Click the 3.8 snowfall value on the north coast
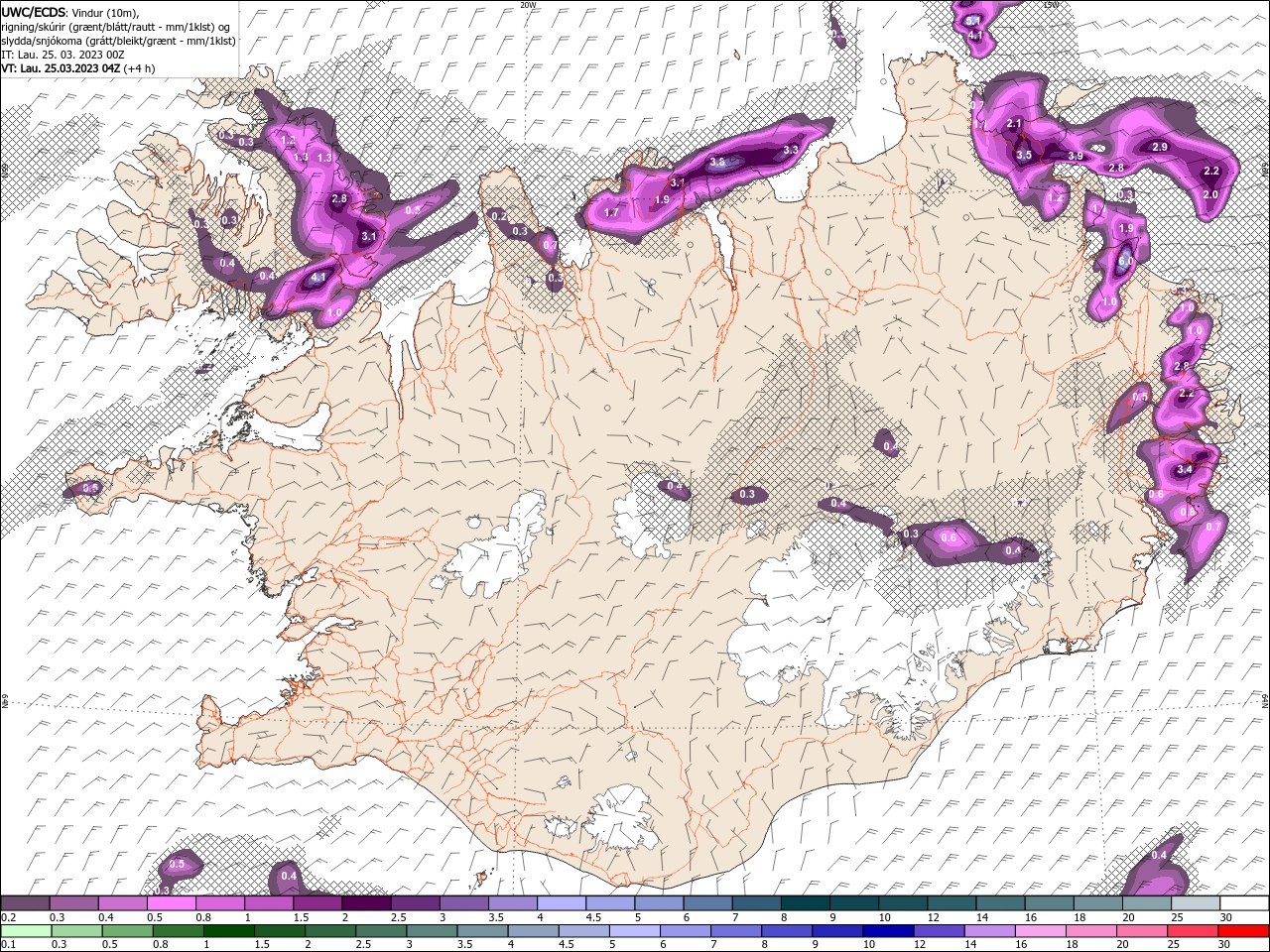Image resolution: width=1270 pixels, height=952 pixels. [718, 162]
